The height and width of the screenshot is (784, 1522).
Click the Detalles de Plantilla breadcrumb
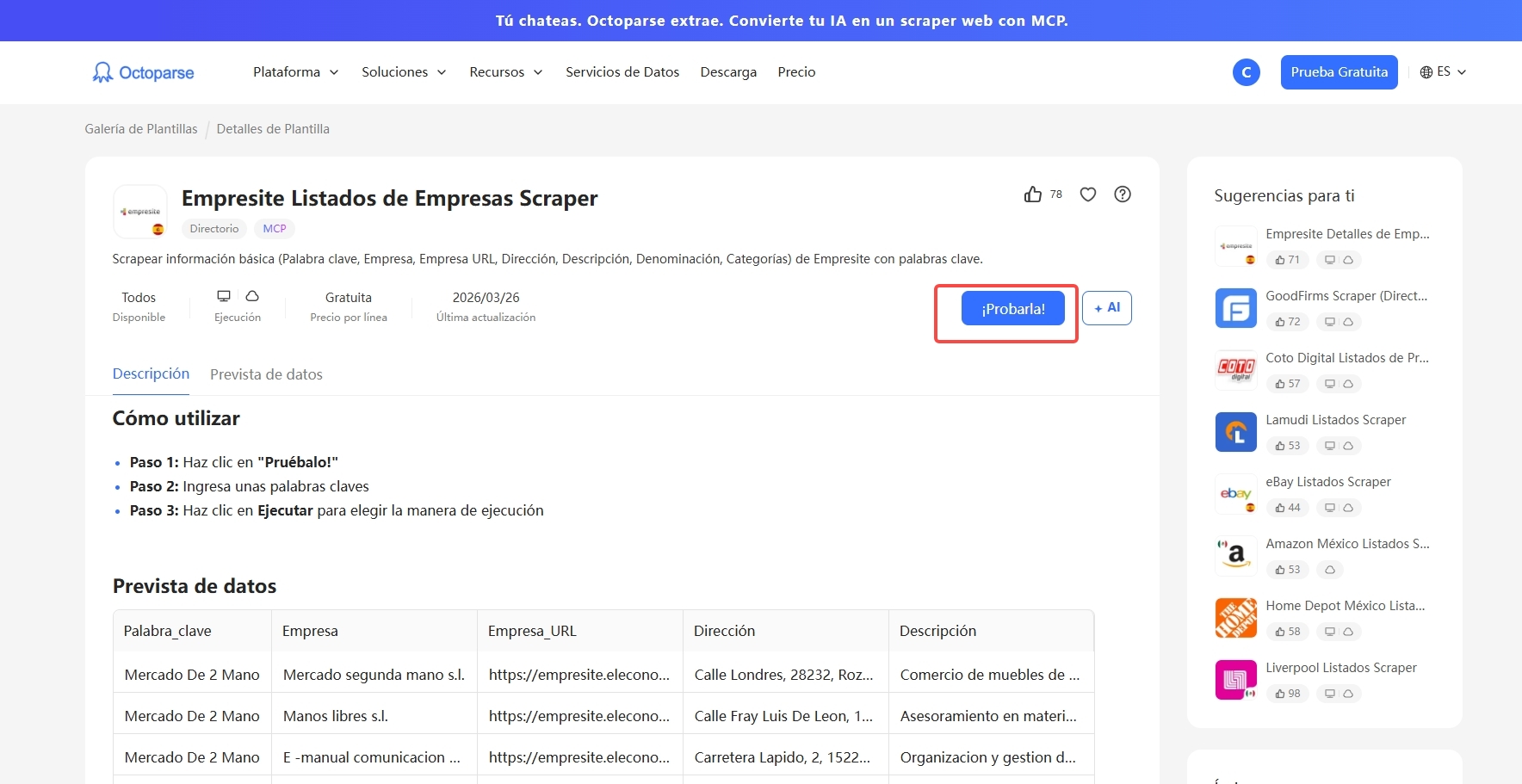[273, 129]
